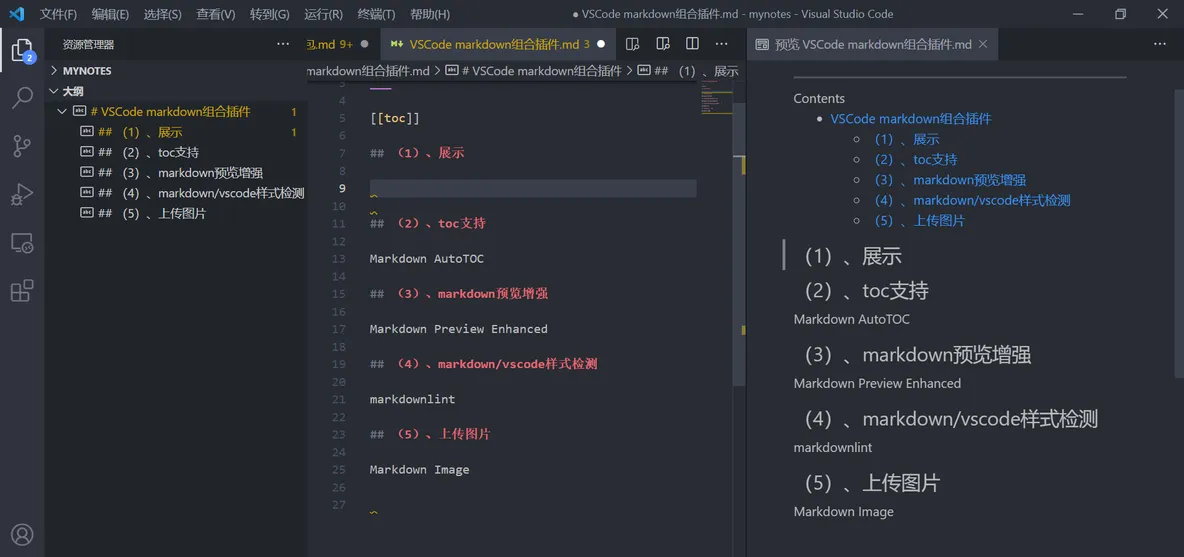Select ## (1)、展示 in the outline
Image resolution: width=1184 pixels, height=557 pixels.
[x=175, y=132]
